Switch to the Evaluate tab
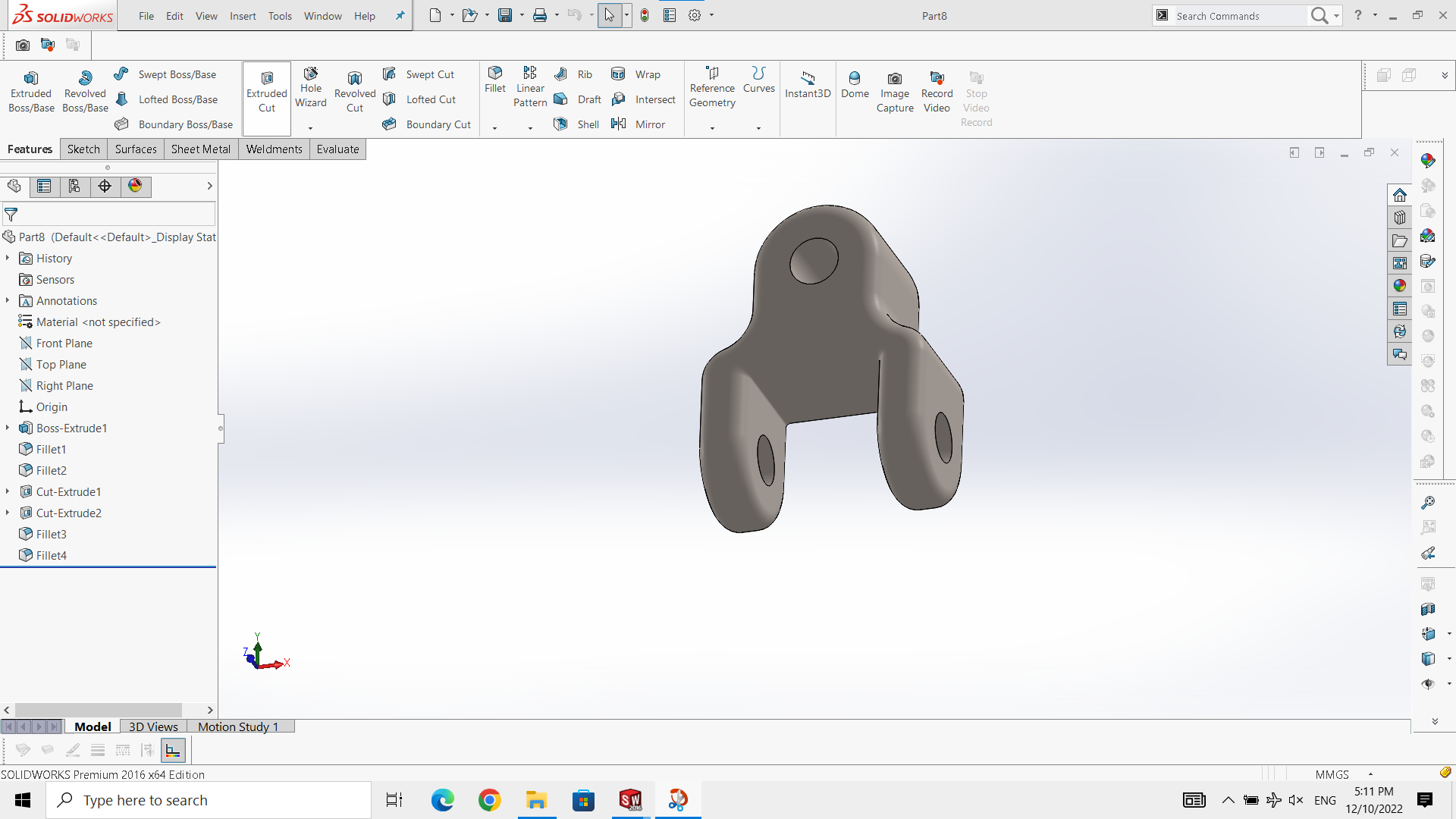 (x=337, y=149)
